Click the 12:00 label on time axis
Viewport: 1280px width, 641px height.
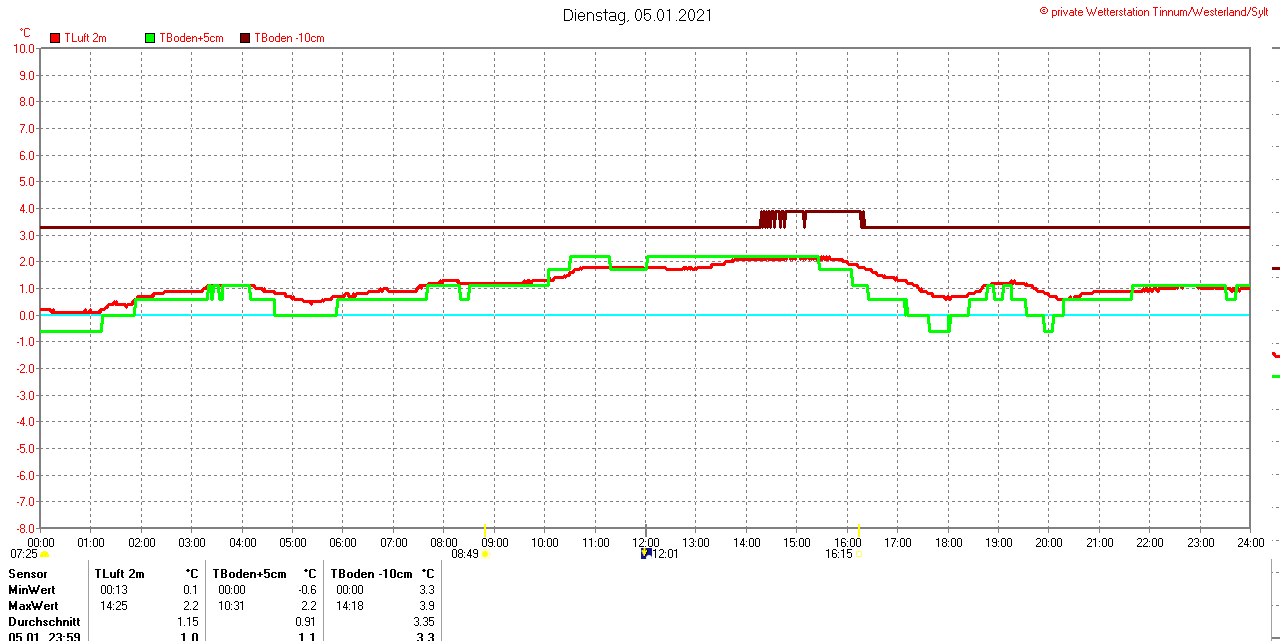click(645, 542)
